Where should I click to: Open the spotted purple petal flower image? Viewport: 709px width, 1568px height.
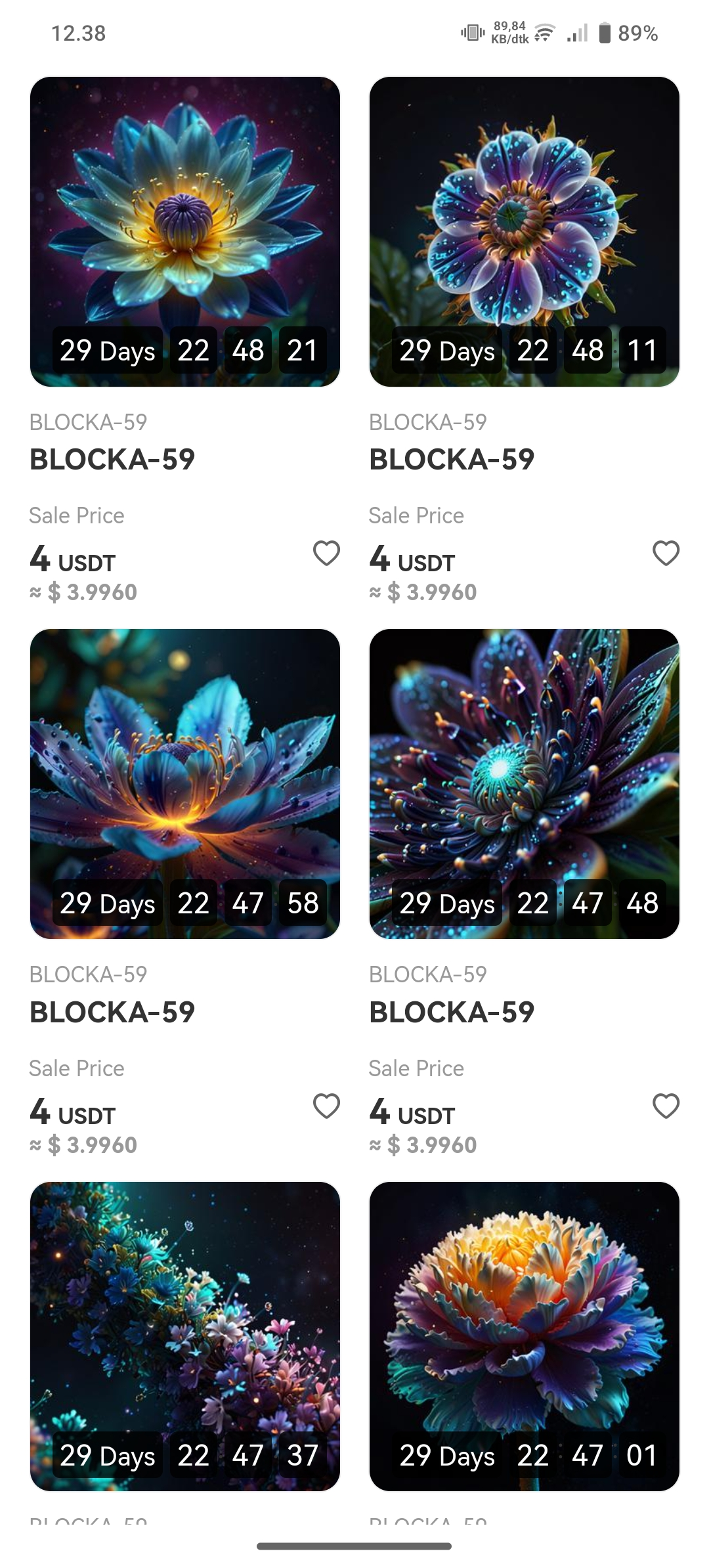[x=525, y=232]
